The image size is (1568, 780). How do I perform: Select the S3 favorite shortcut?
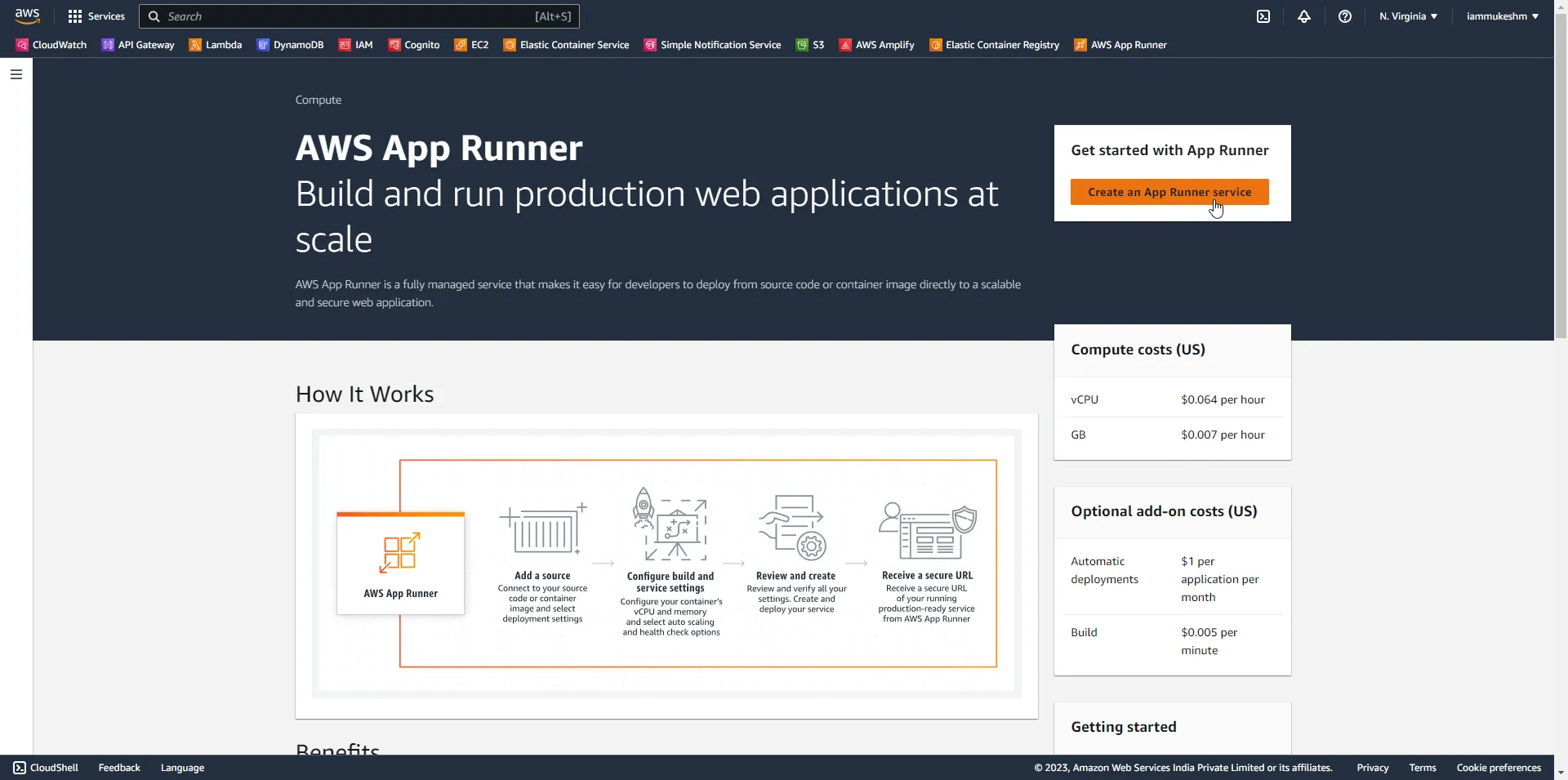click(x=809, y=45)
